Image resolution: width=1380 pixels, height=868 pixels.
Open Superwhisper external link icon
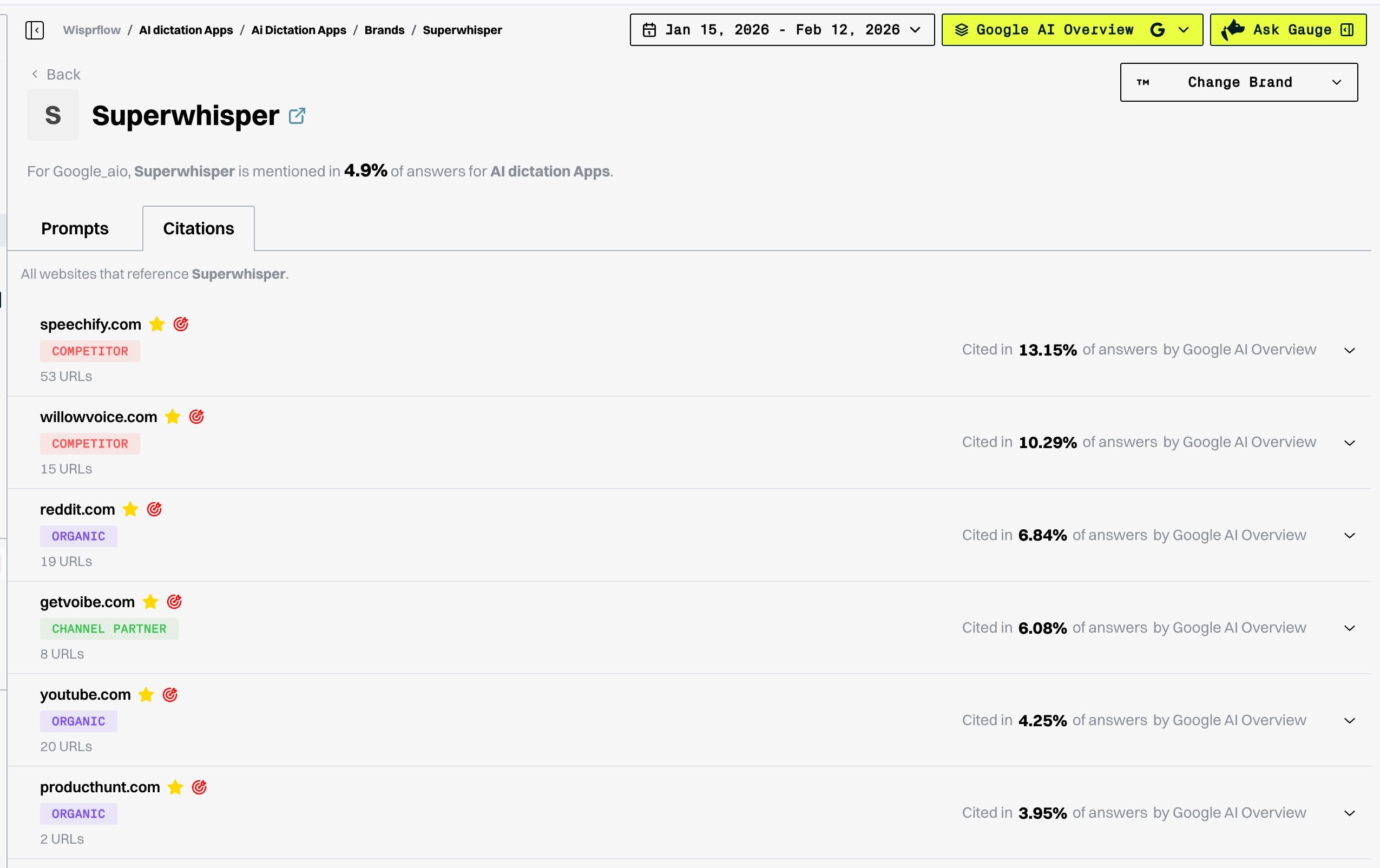click(x=297, y=116)
